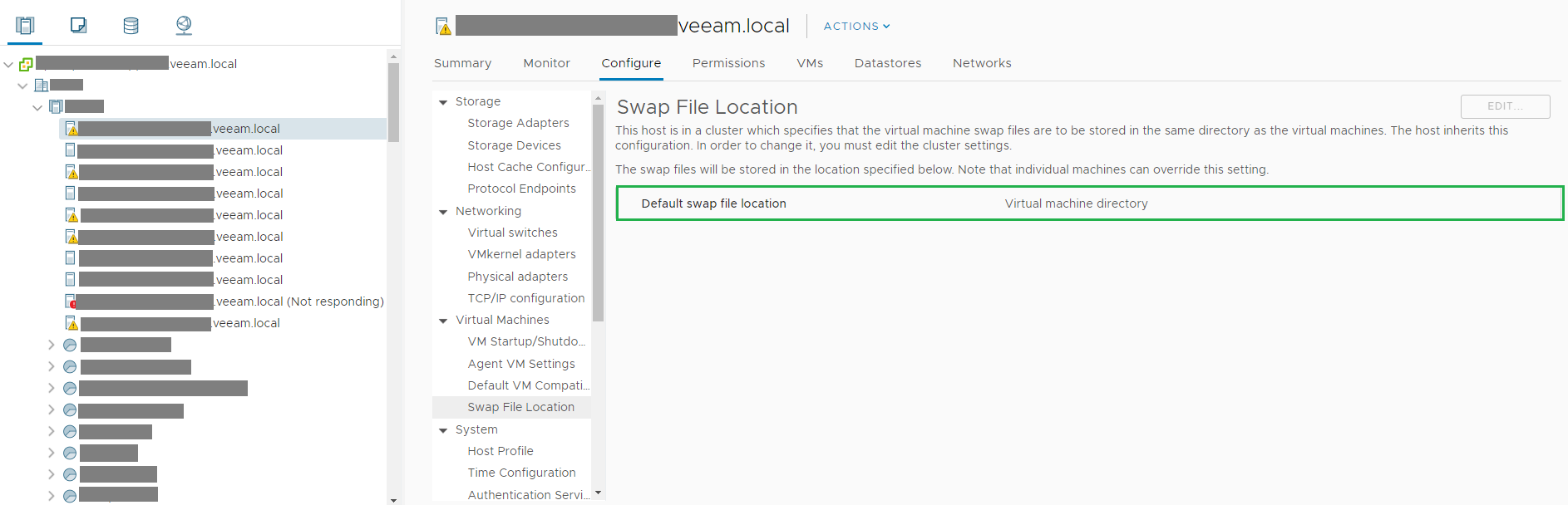The image size is (1568, 505).
Task: Click inventory tree scrollbar up arrow
Action: 393,56
